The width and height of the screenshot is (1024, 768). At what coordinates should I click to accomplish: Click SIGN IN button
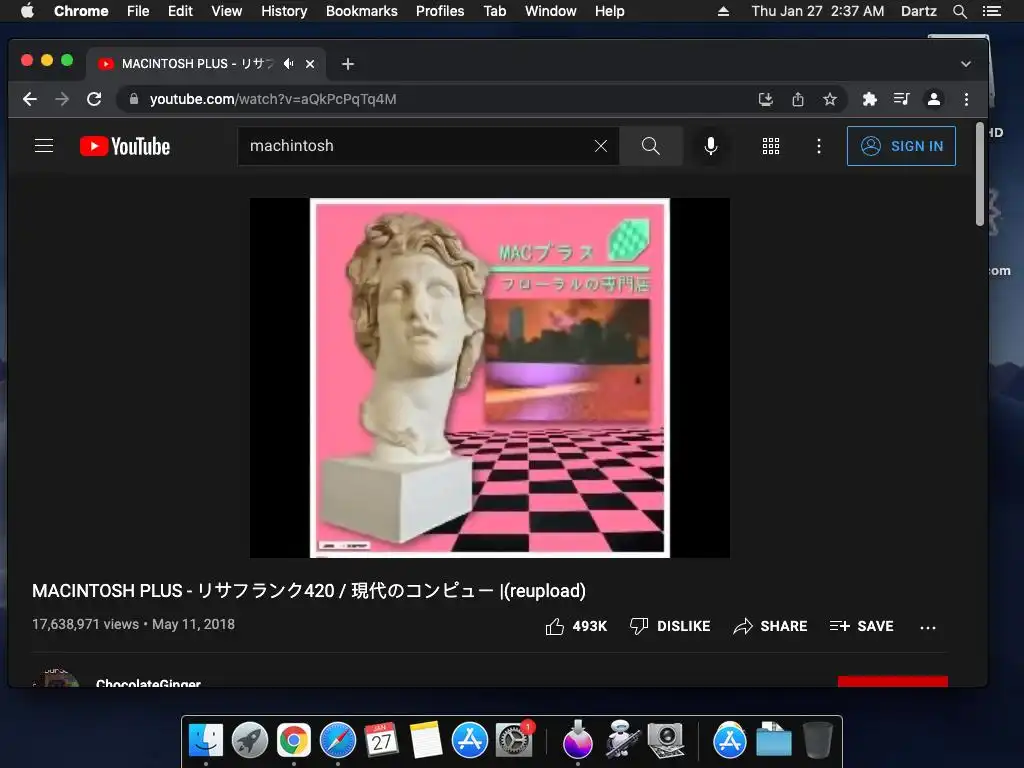tap(901, 146)
